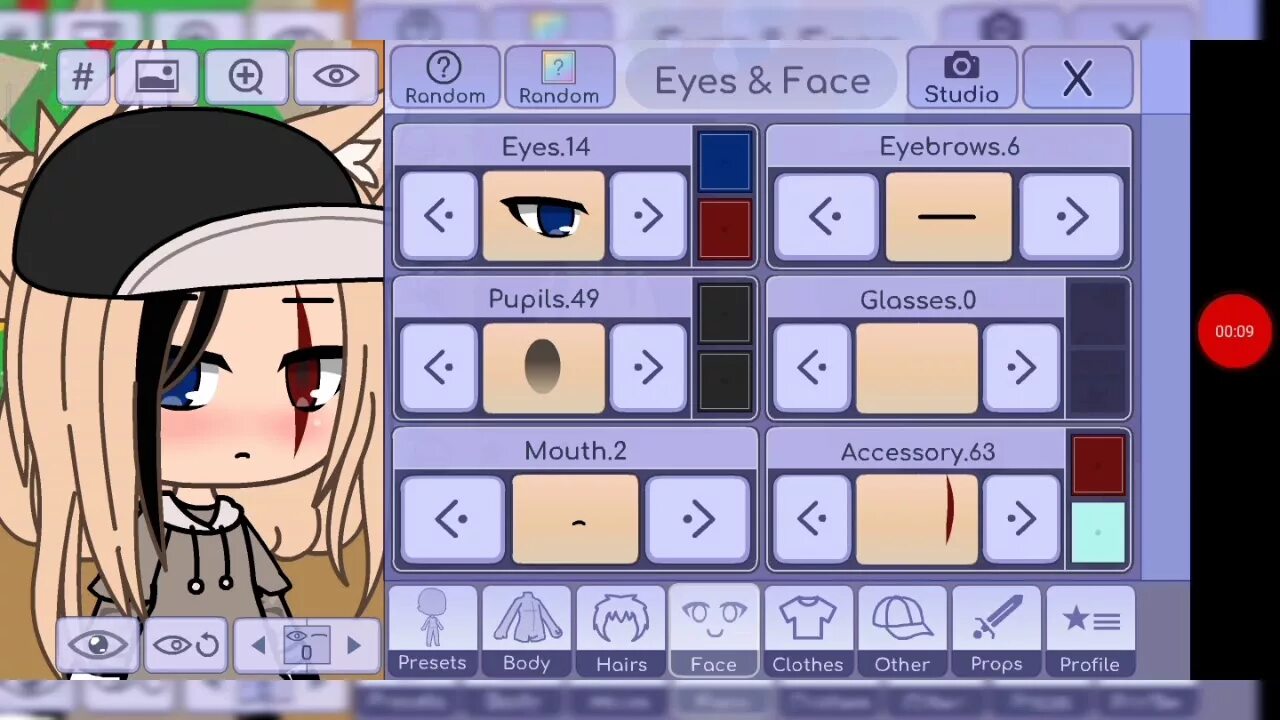Click the rainbow Random color button

click(559, 78)
